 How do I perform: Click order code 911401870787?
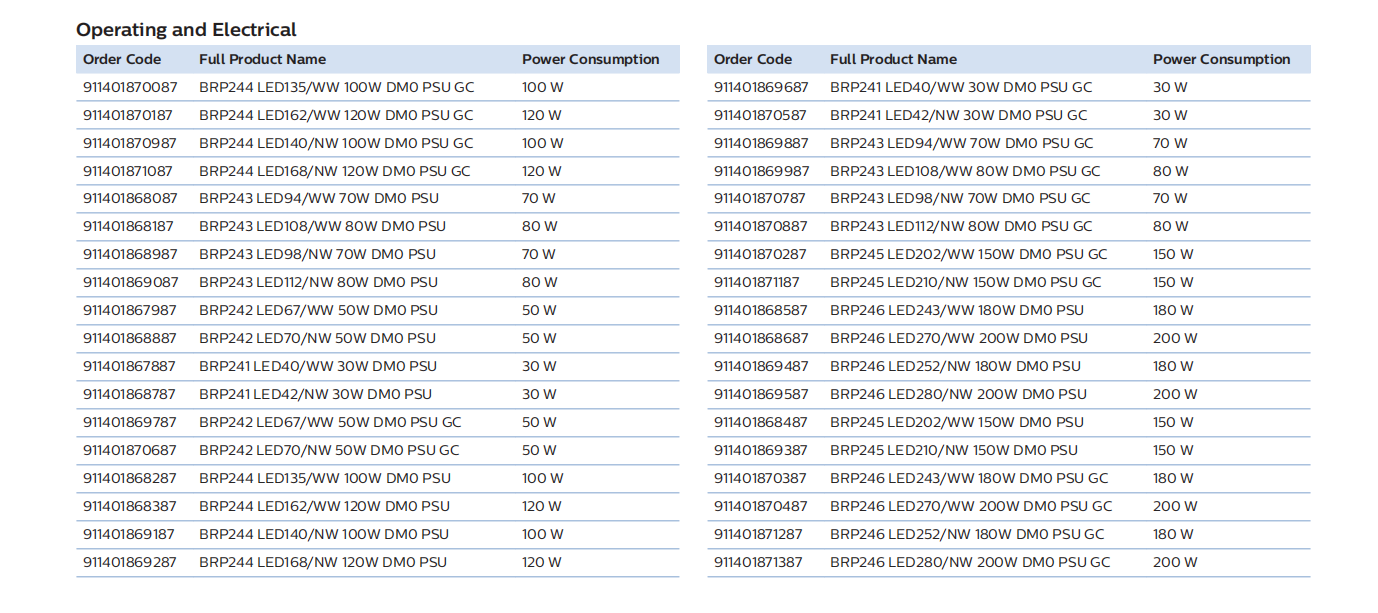(x=761, y=198)
